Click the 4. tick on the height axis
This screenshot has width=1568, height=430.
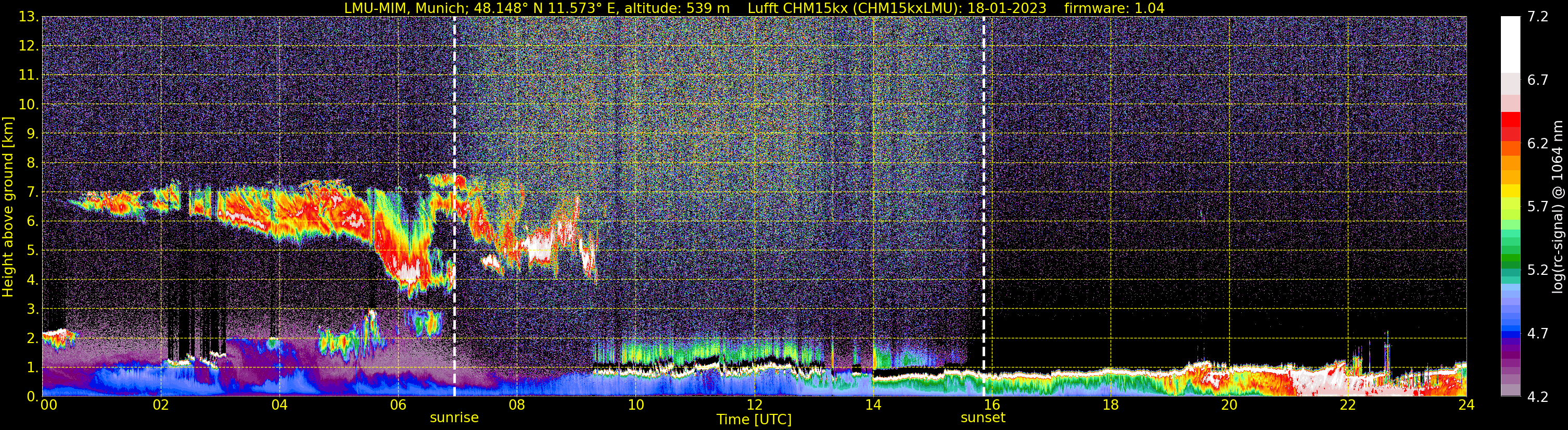pos(33,280)
